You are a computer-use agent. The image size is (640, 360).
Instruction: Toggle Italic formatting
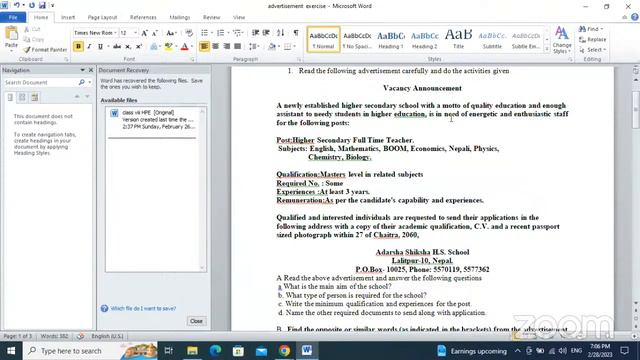[89, 47]
